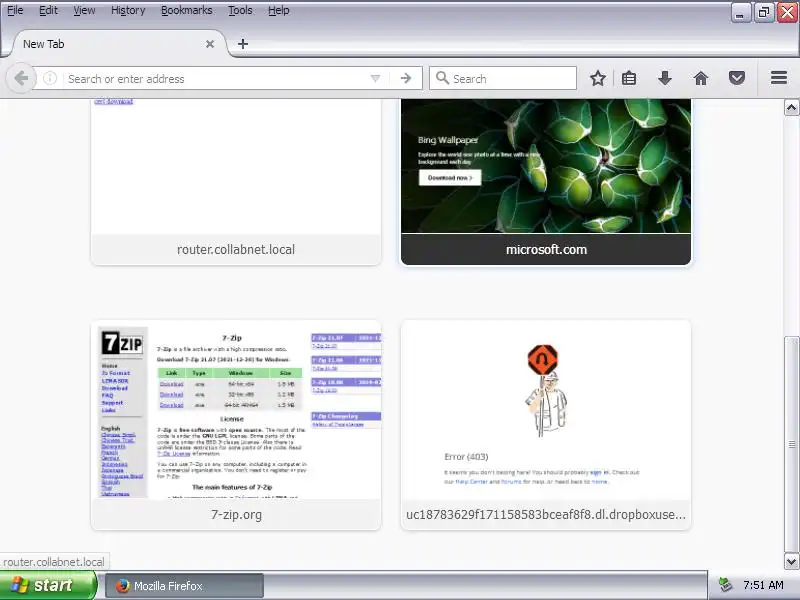The width and height of the screenshot is (800, 600).
Task: Close the New Tab tab
Action: click(210, 44)
